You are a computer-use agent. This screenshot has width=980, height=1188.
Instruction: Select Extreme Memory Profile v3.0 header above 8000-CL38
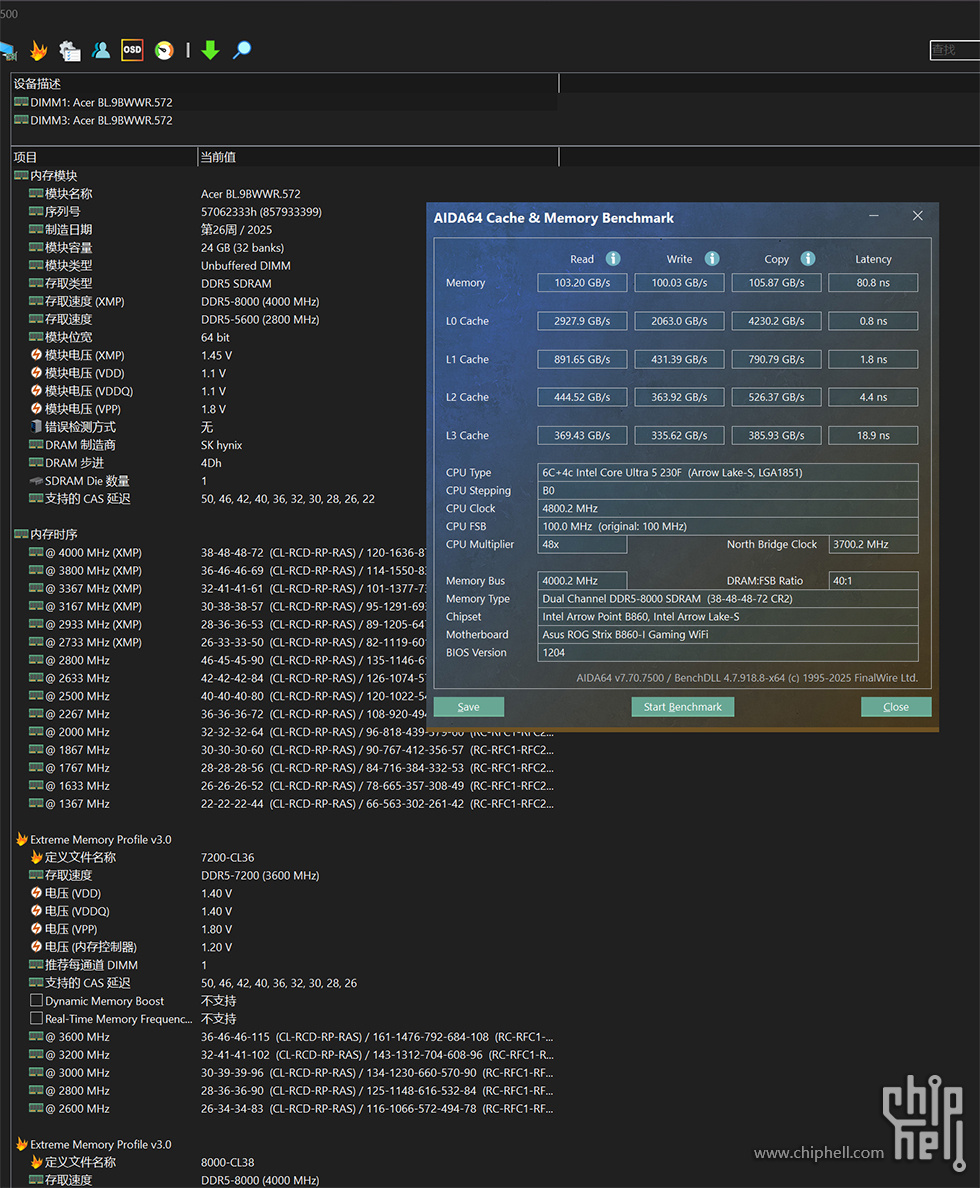(94, 1144)
